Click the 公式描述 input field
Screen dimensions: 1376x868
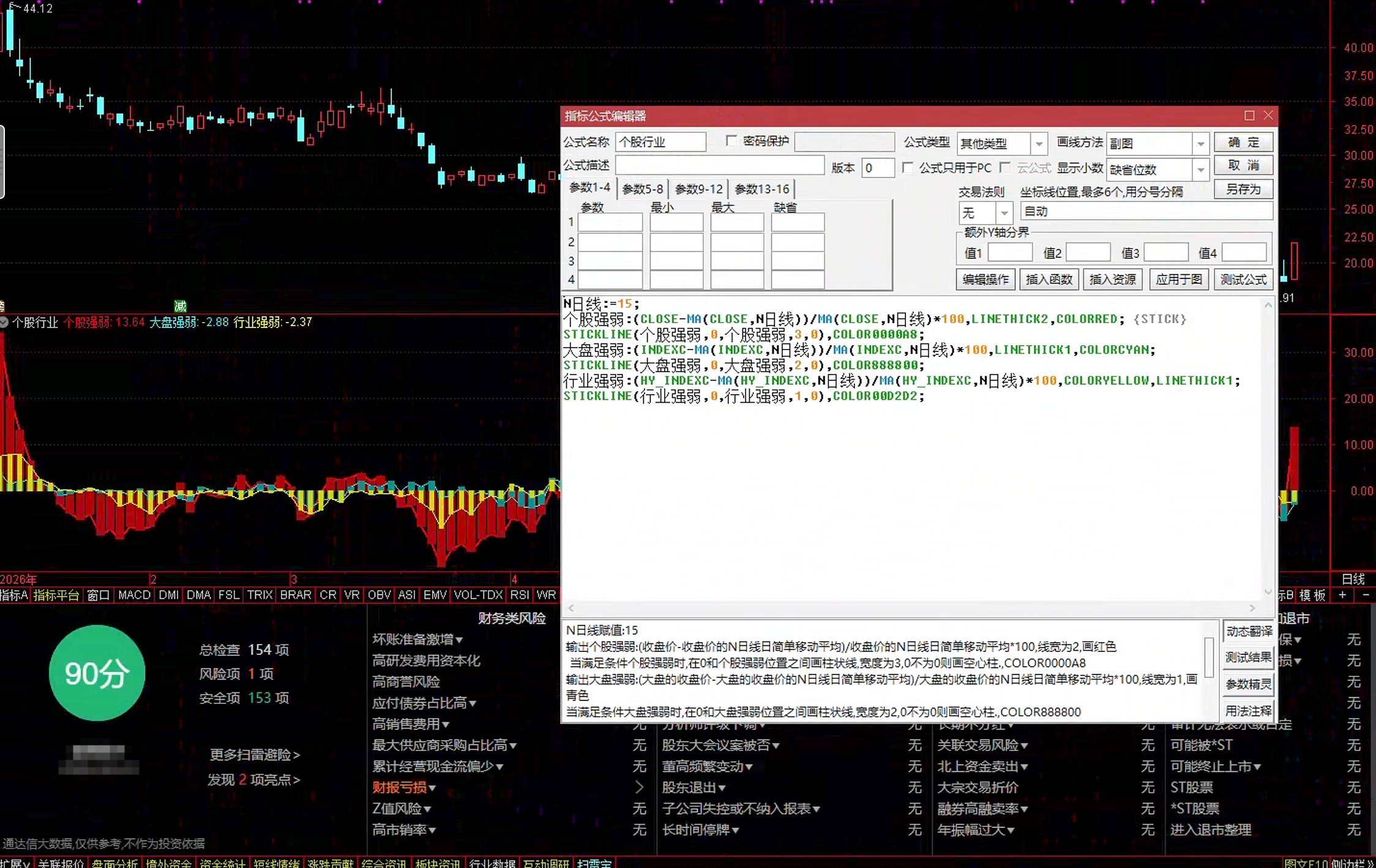(720, 165)
